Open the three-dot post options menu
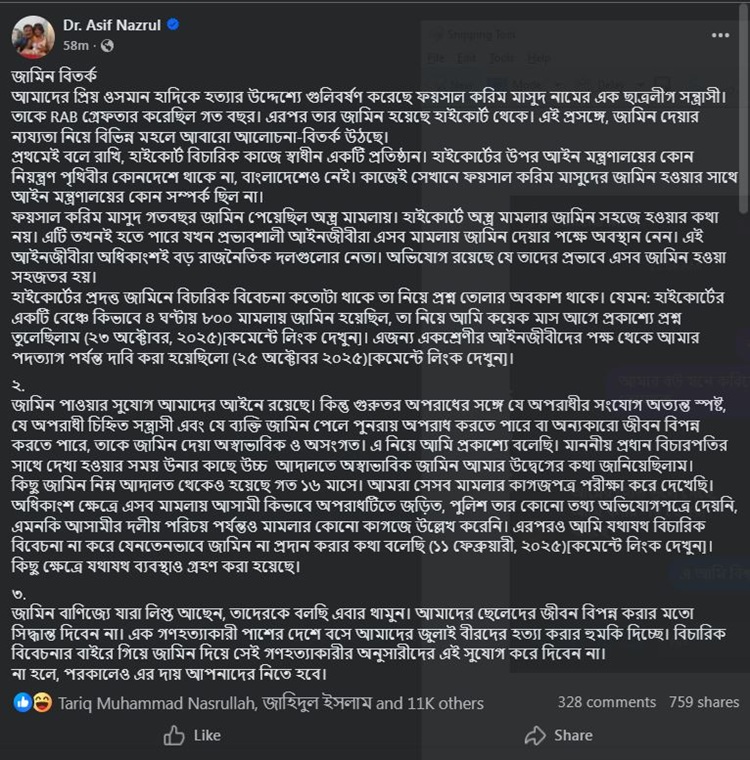 720,35
